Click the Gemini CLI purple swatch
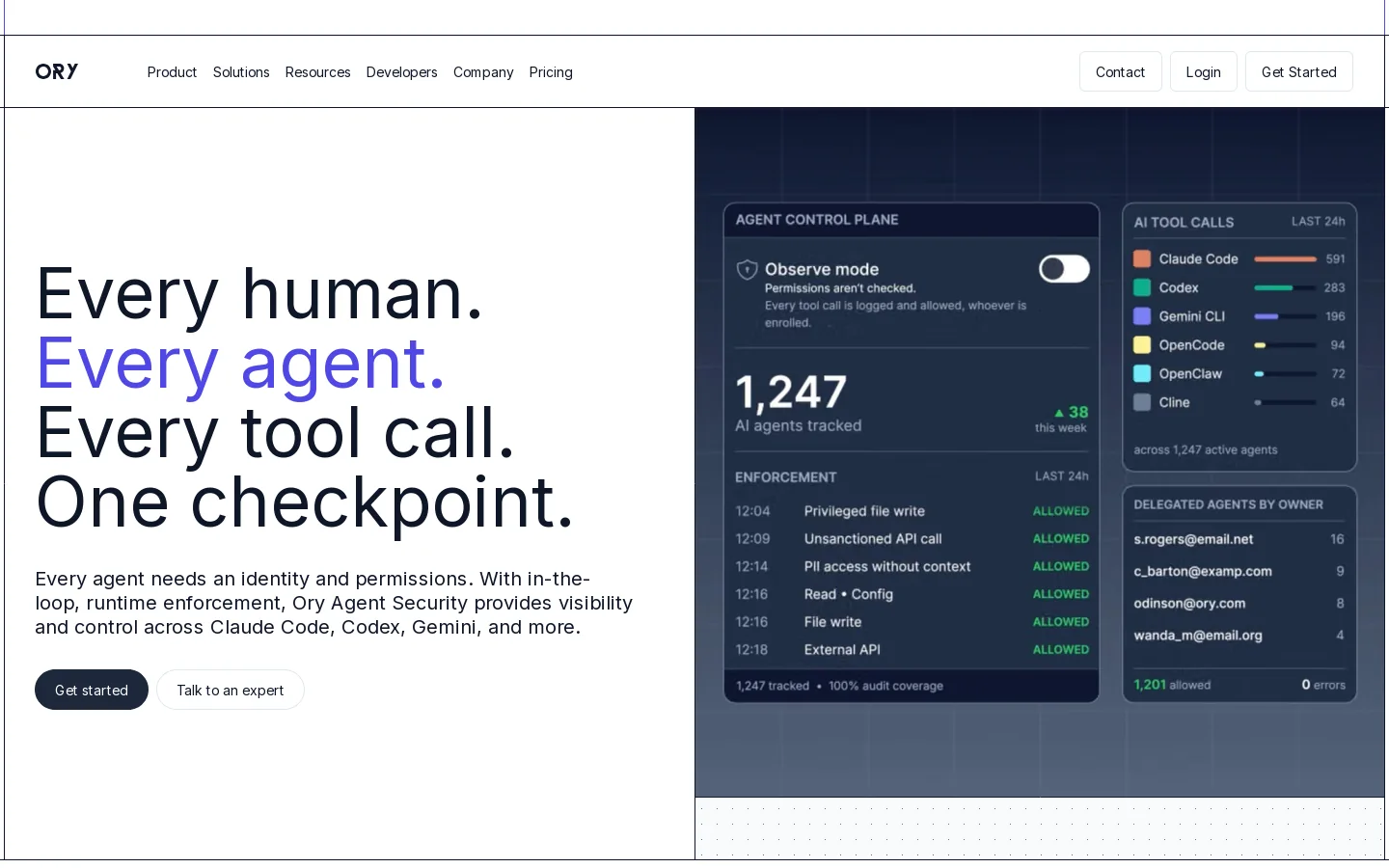This screenshot has height=868, width=1389. pos(1142,316)
